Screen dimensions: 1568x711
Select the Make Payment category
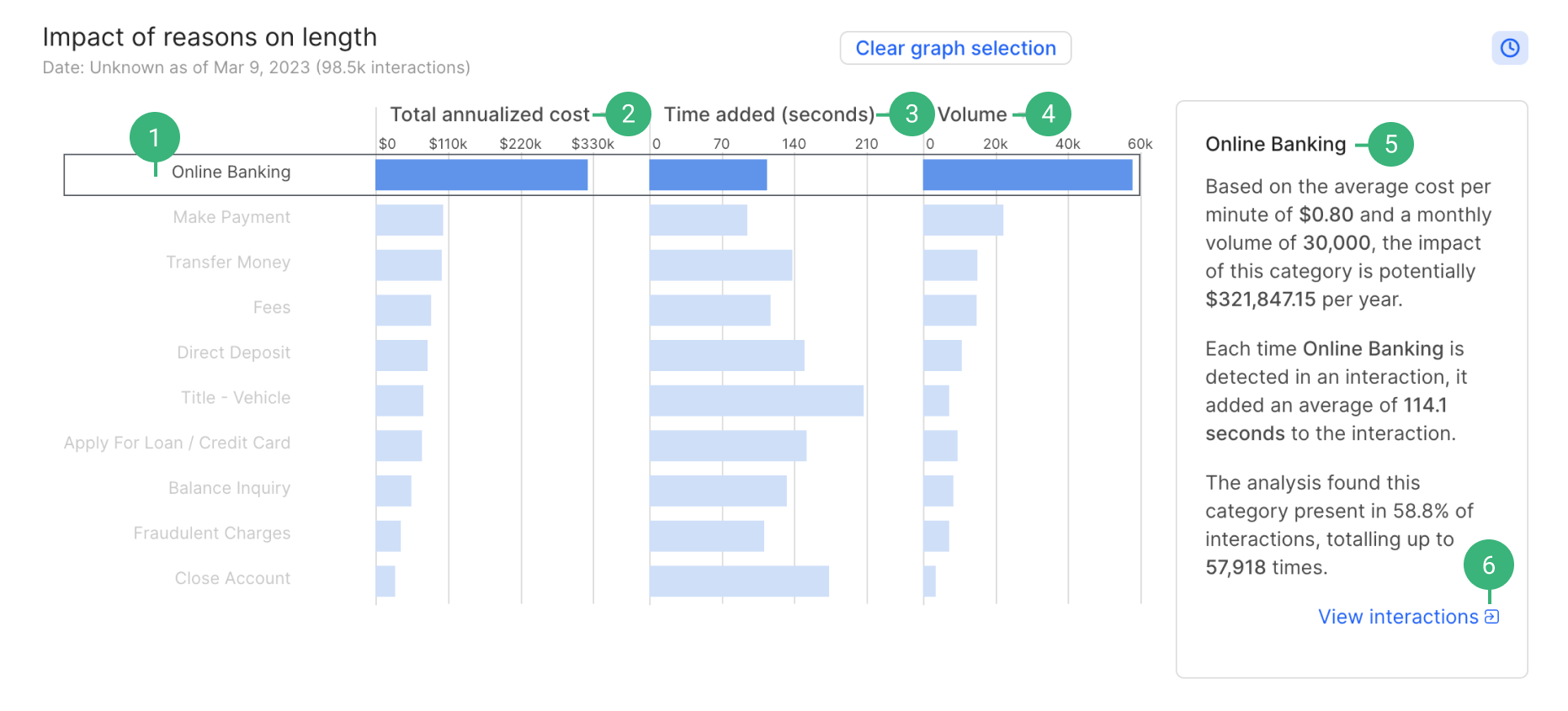[231, 217]
